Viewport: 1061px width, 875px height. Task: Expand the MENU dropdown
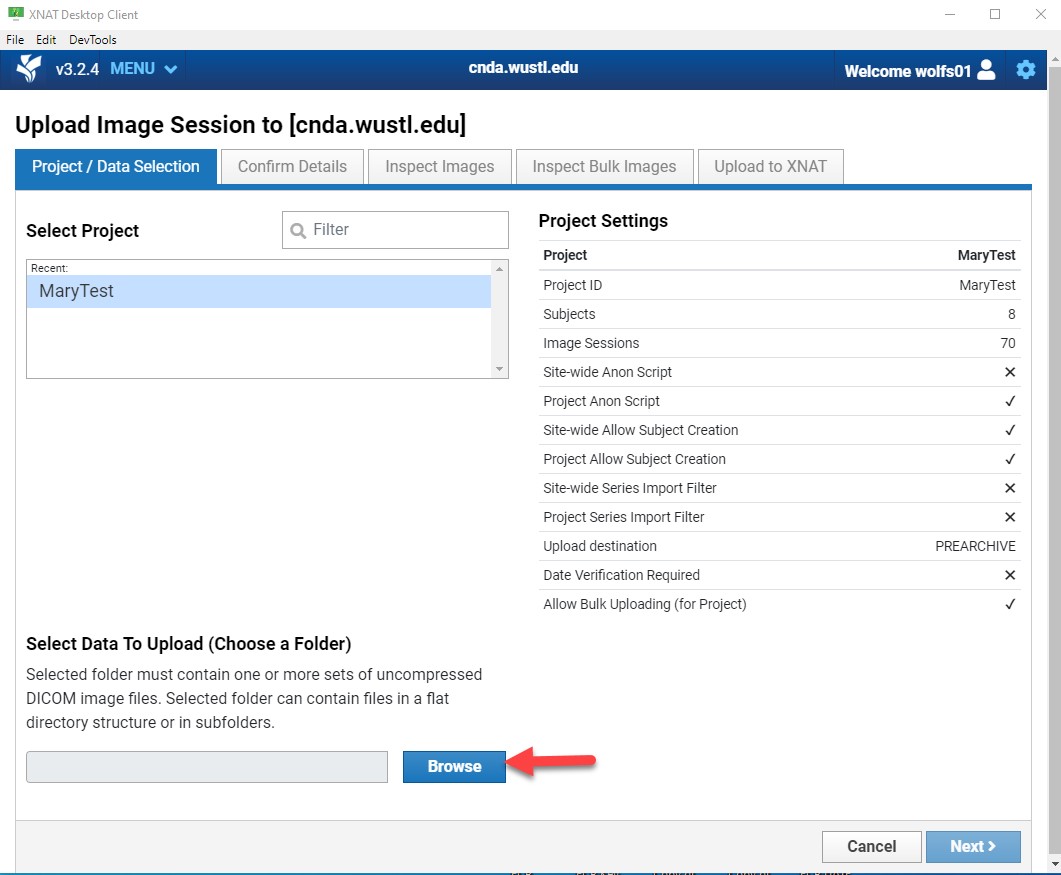click(144, 69)
